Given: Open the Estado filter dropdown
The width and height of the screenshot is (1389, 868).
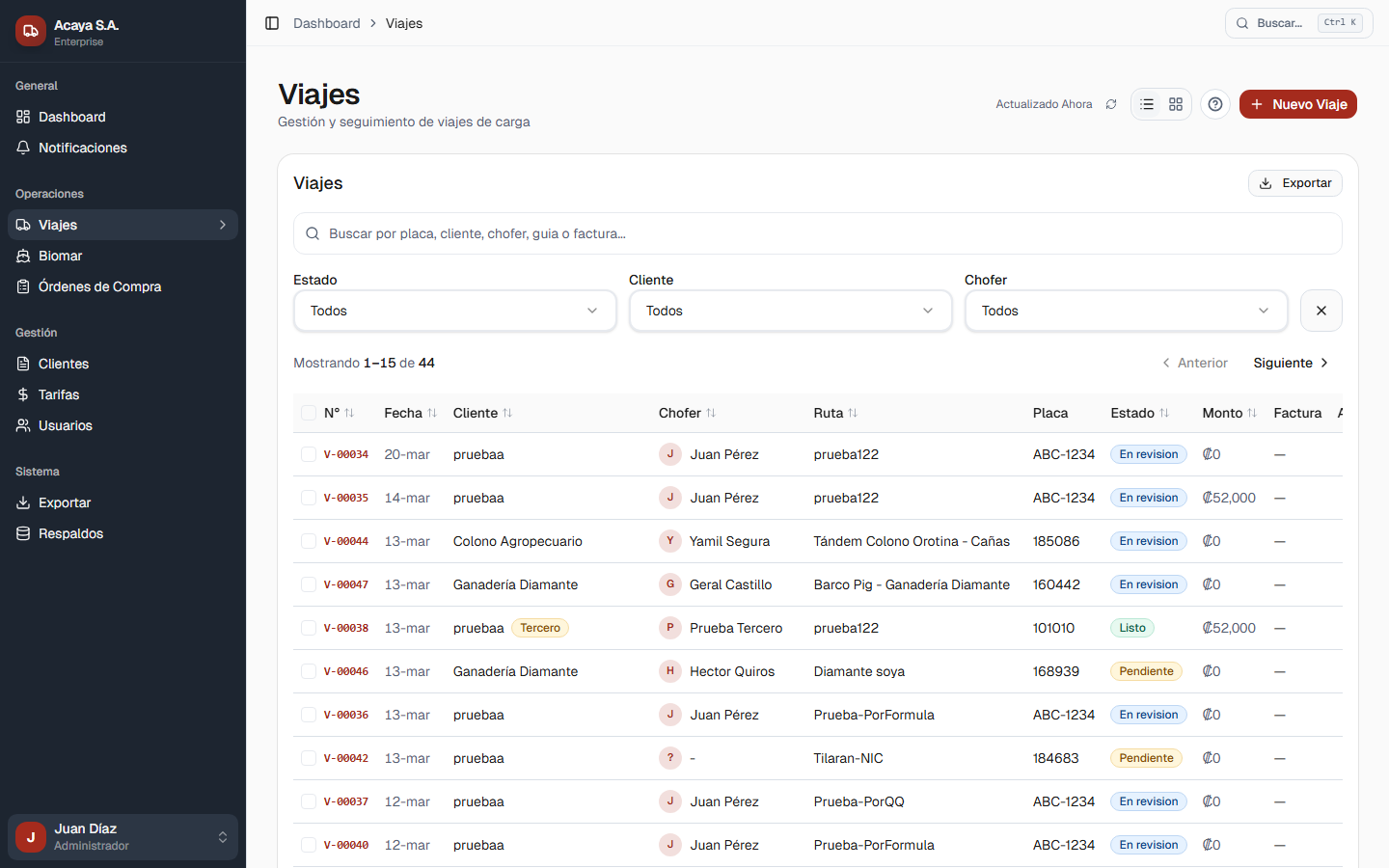Looking at the screenshot, I should (454, 311).
